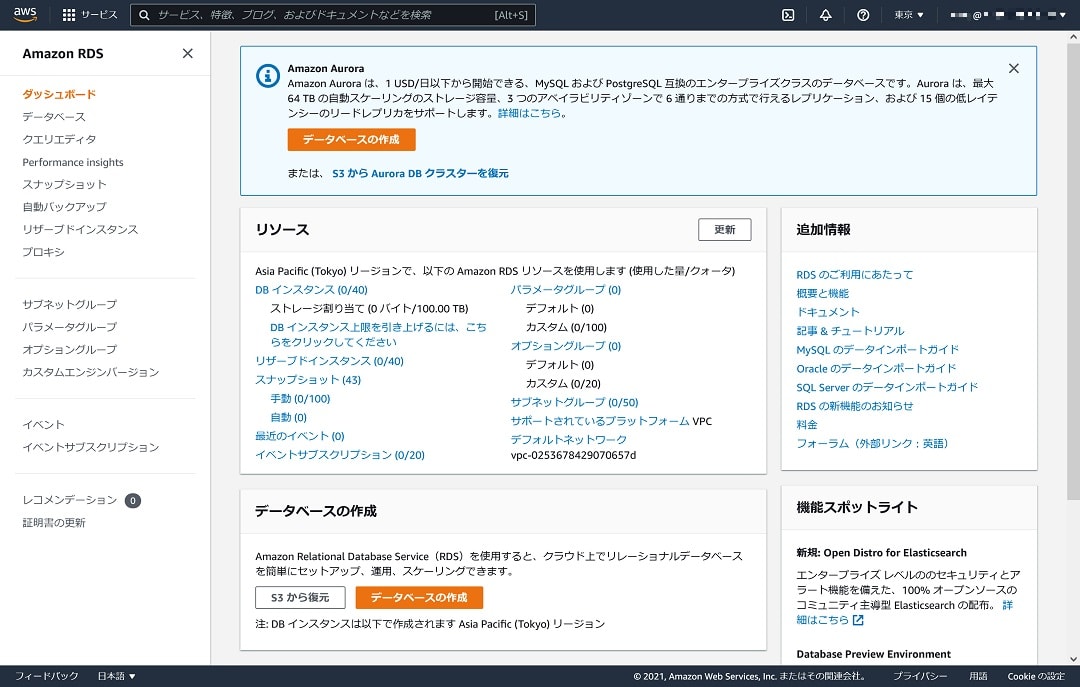The image size is (1080, 687).
Task: Open 自動バックアップ in the sidebar
Action: tap(64, 207)
